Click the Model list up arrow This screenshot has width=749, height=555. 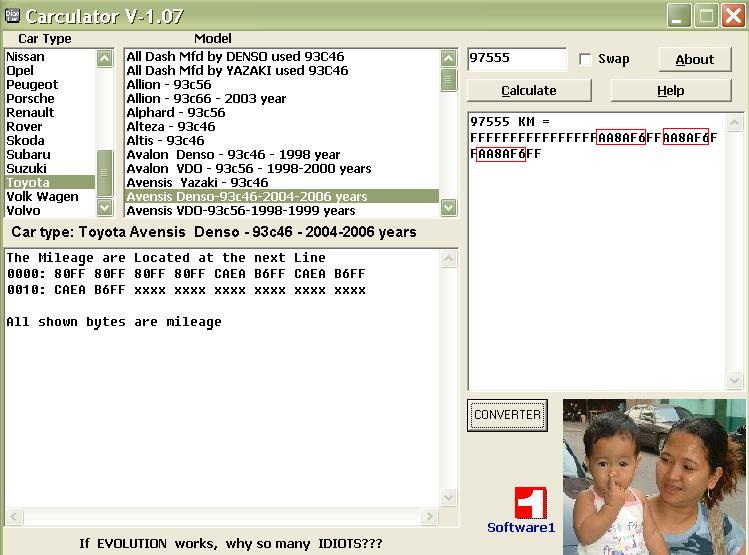[x=448, y=58]
